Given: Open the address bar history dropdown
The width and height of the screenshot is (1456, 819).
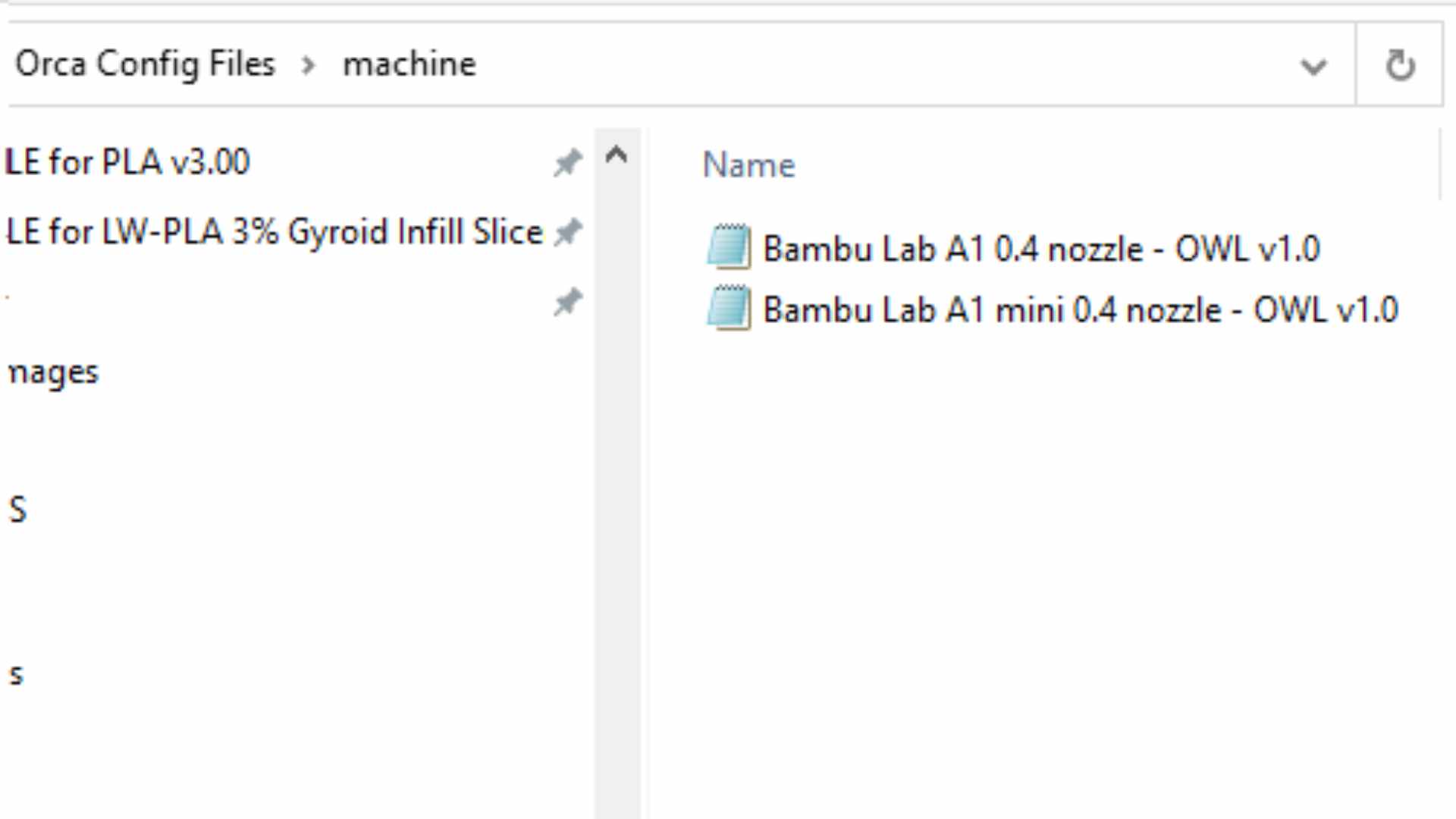Looking at the screenshot, I should click(1313, 67).
